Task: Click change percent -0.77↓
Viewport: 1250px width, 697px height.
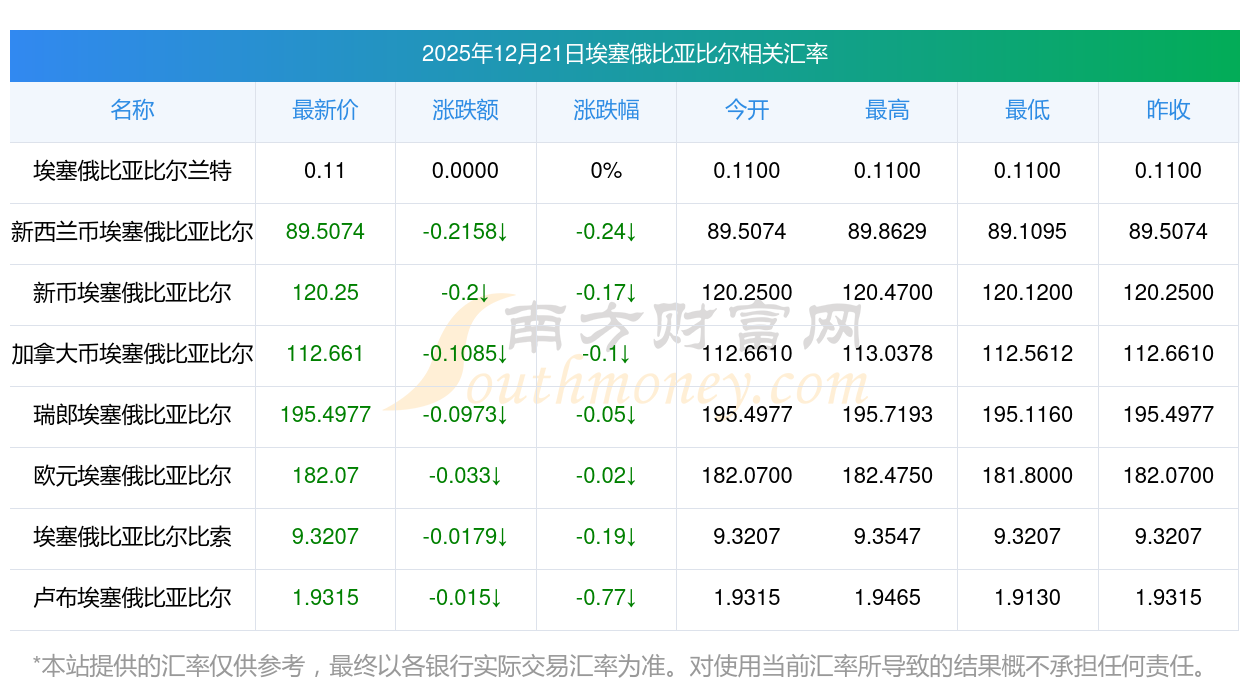Action: (606, 598)
